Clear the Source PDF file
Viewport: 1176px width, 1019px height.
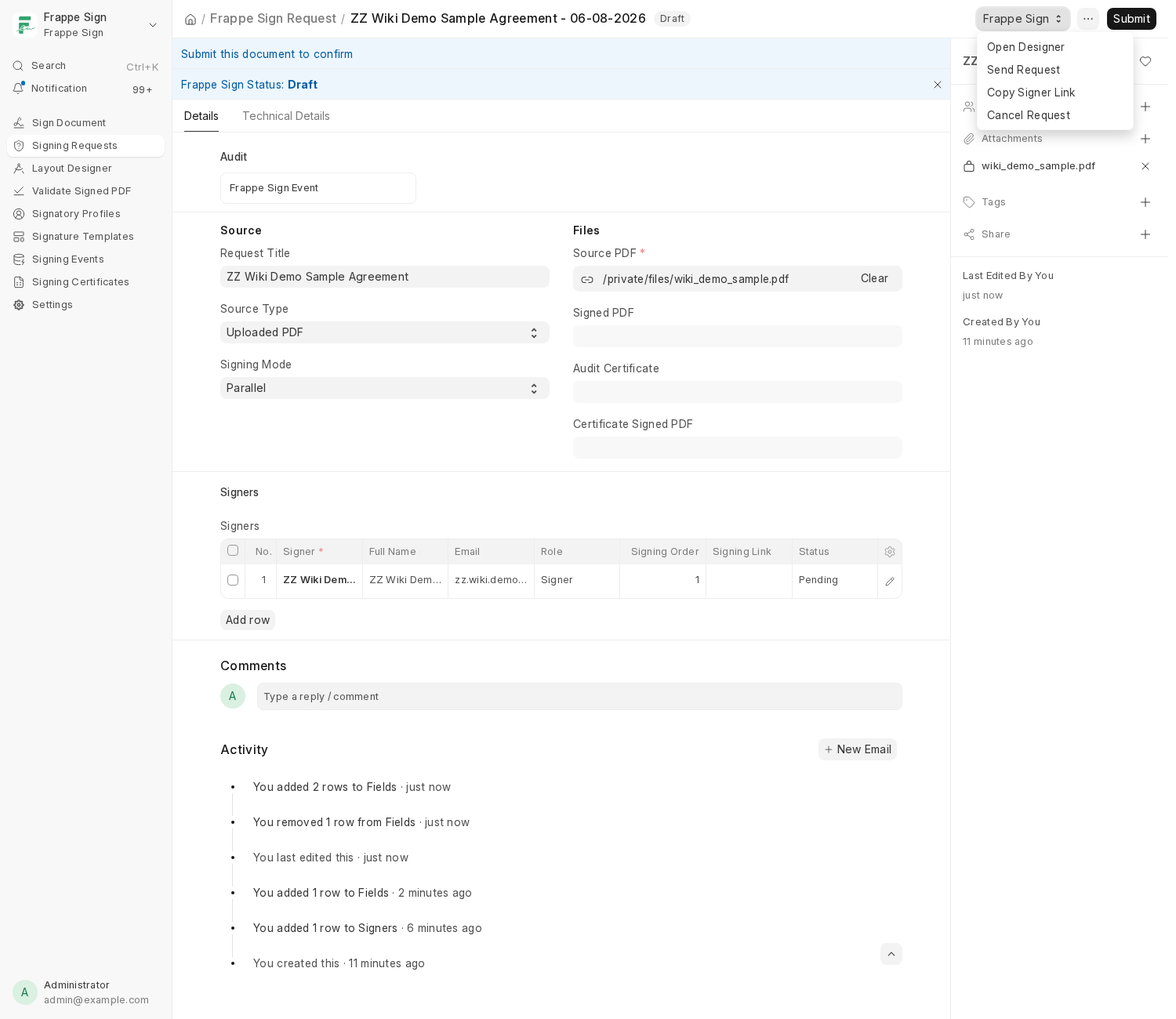point(874,278)
